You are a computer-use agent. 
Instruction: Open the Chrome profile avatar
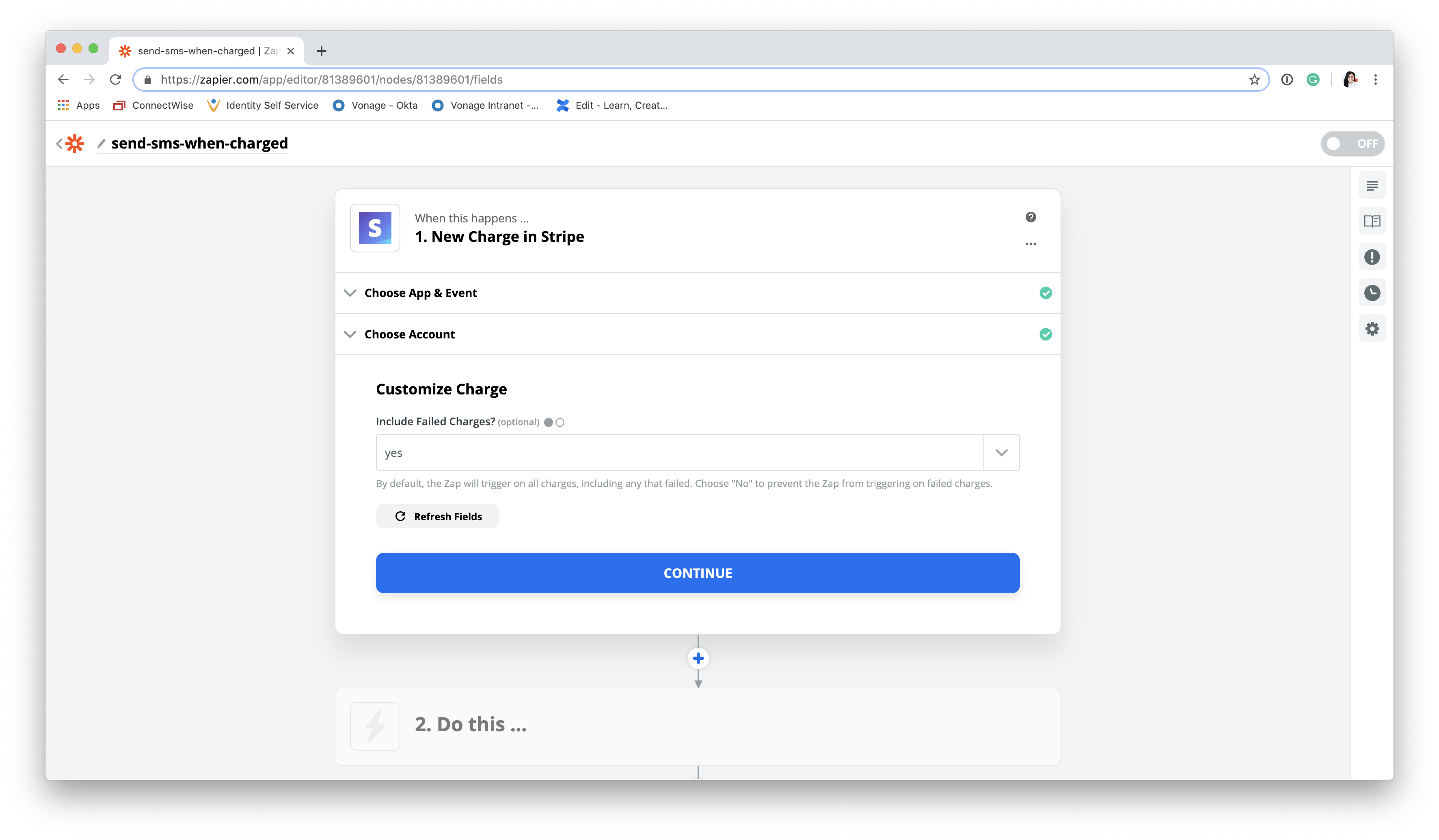1350,80
